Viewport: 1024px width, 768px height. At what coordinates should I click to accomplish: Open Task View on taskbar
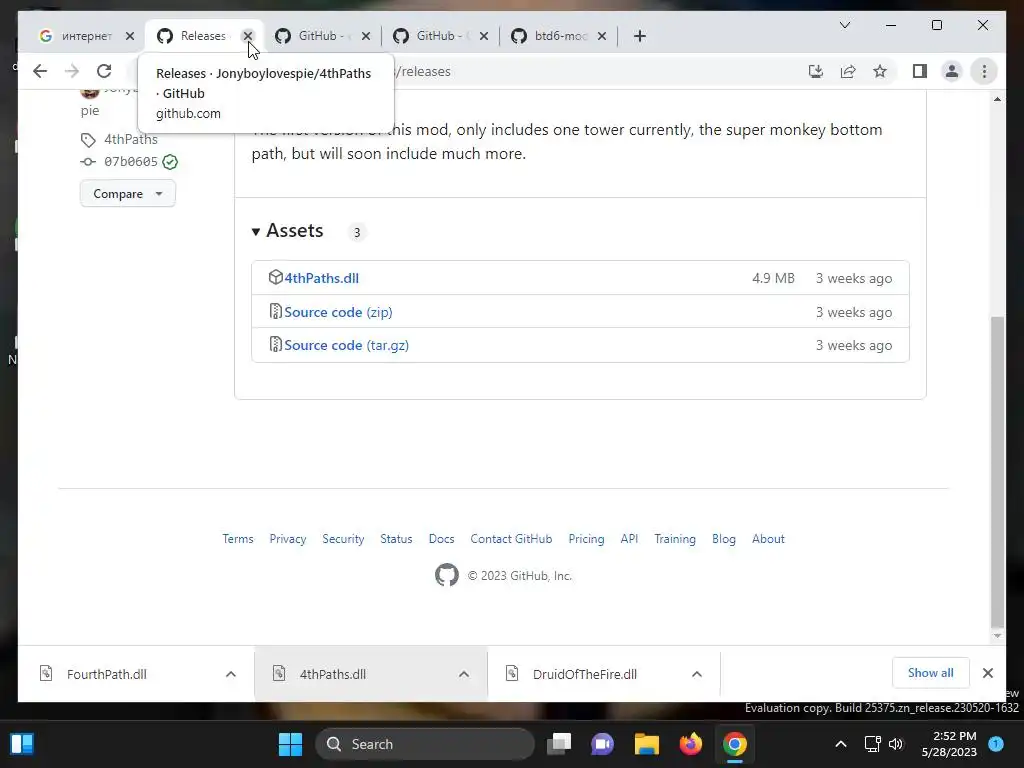click(559, 744)
